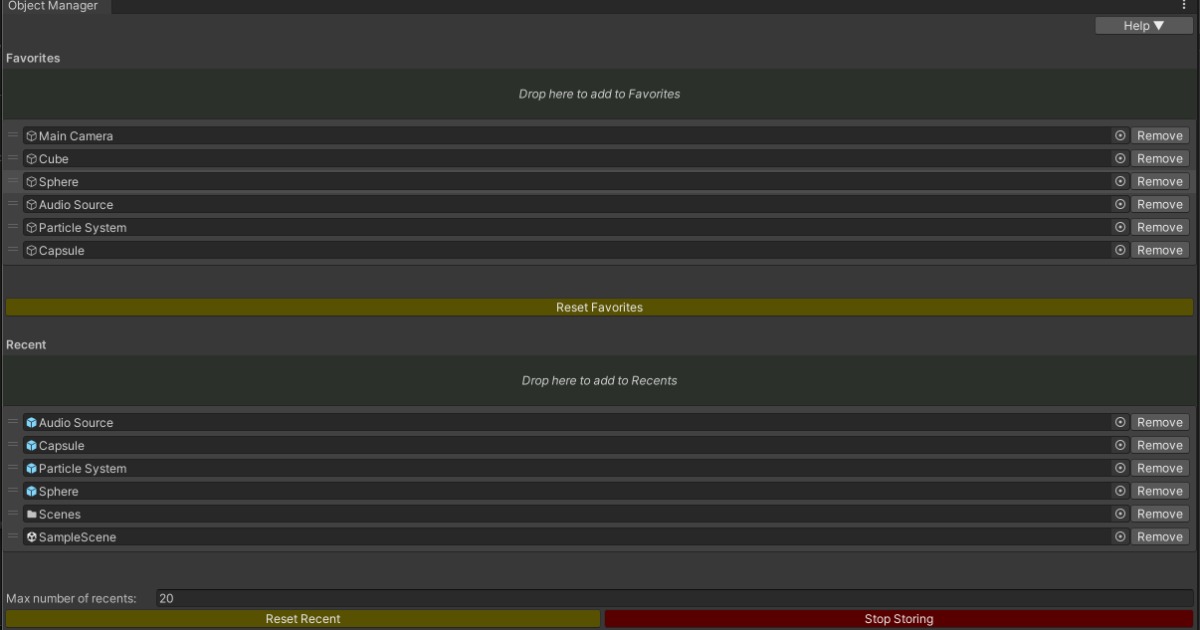Click the red Stop Storing button
Screen dimensions: 1200x630
click(899, 619)
